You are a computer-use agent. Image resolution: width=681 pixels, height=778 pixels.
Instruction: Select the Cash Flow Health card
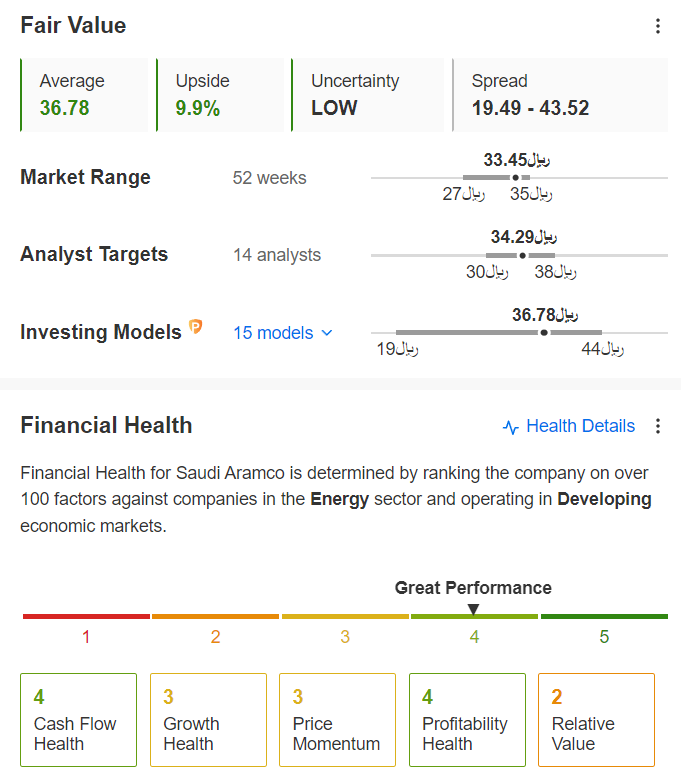click(x=78, y=719)
